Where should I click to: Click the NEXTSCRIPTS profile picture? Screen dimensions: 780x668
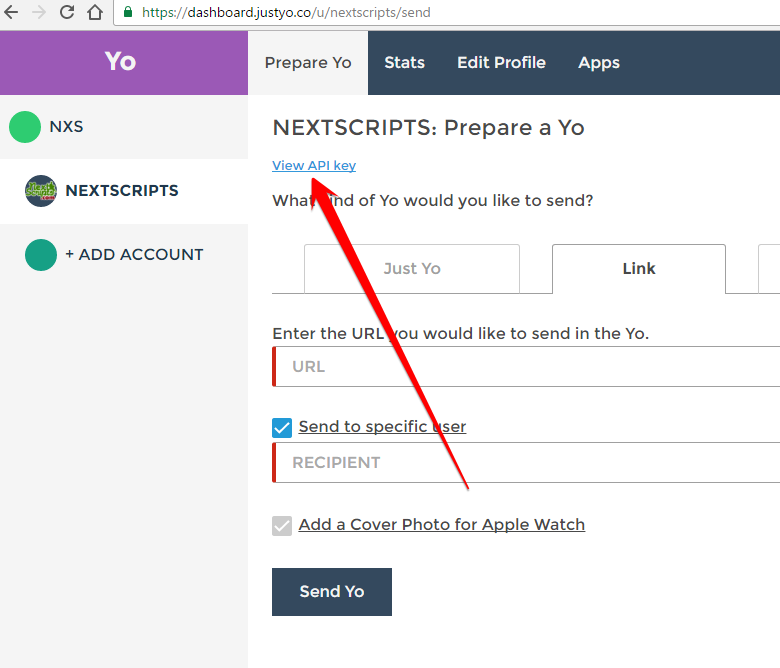(41, 191)
